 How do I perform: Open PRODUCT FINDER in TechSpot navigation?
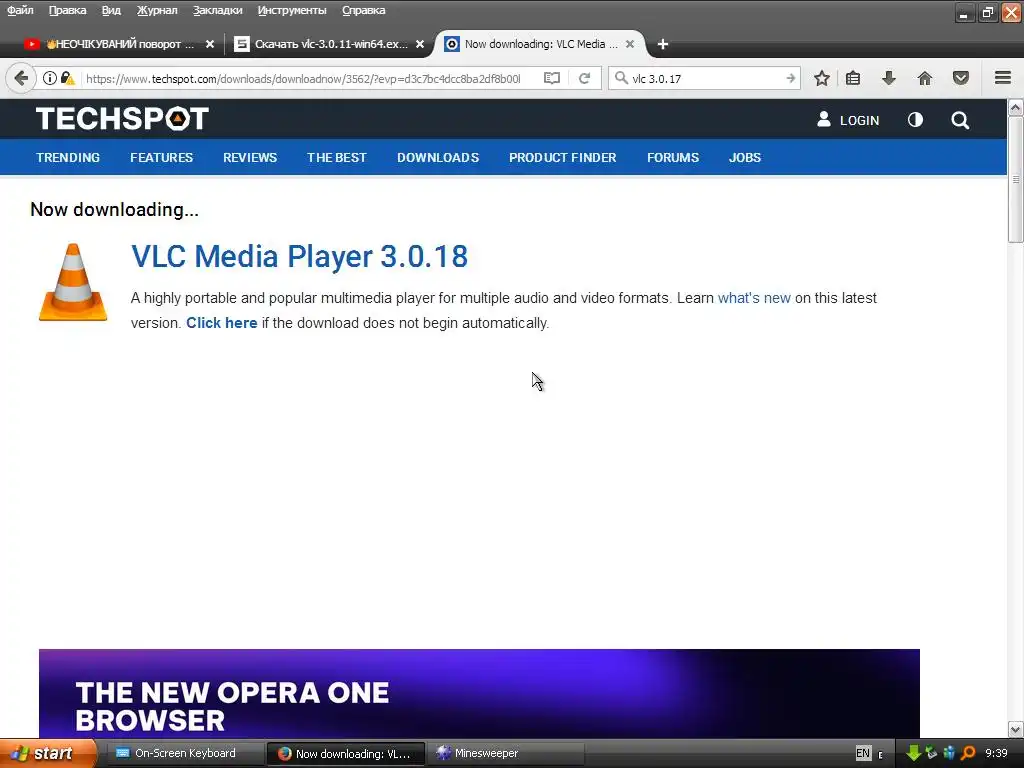tap(563, 157)
